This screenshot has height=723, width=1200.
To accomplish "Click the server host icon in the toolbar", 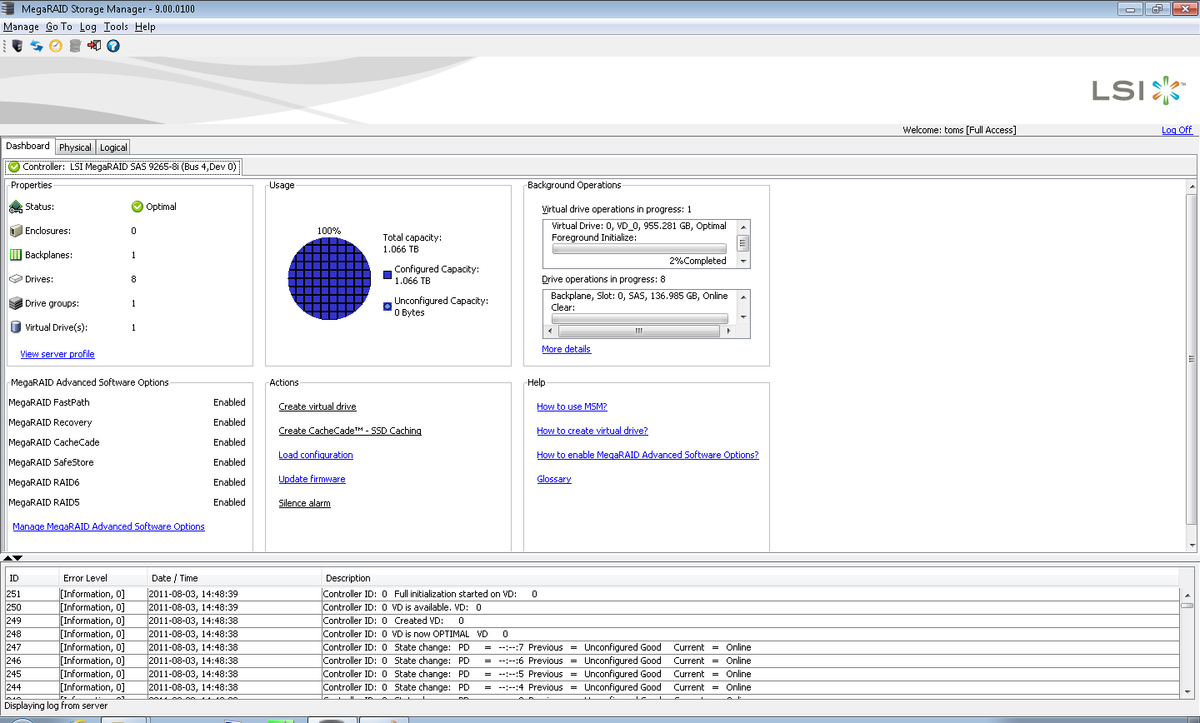I will pos(16,45).
